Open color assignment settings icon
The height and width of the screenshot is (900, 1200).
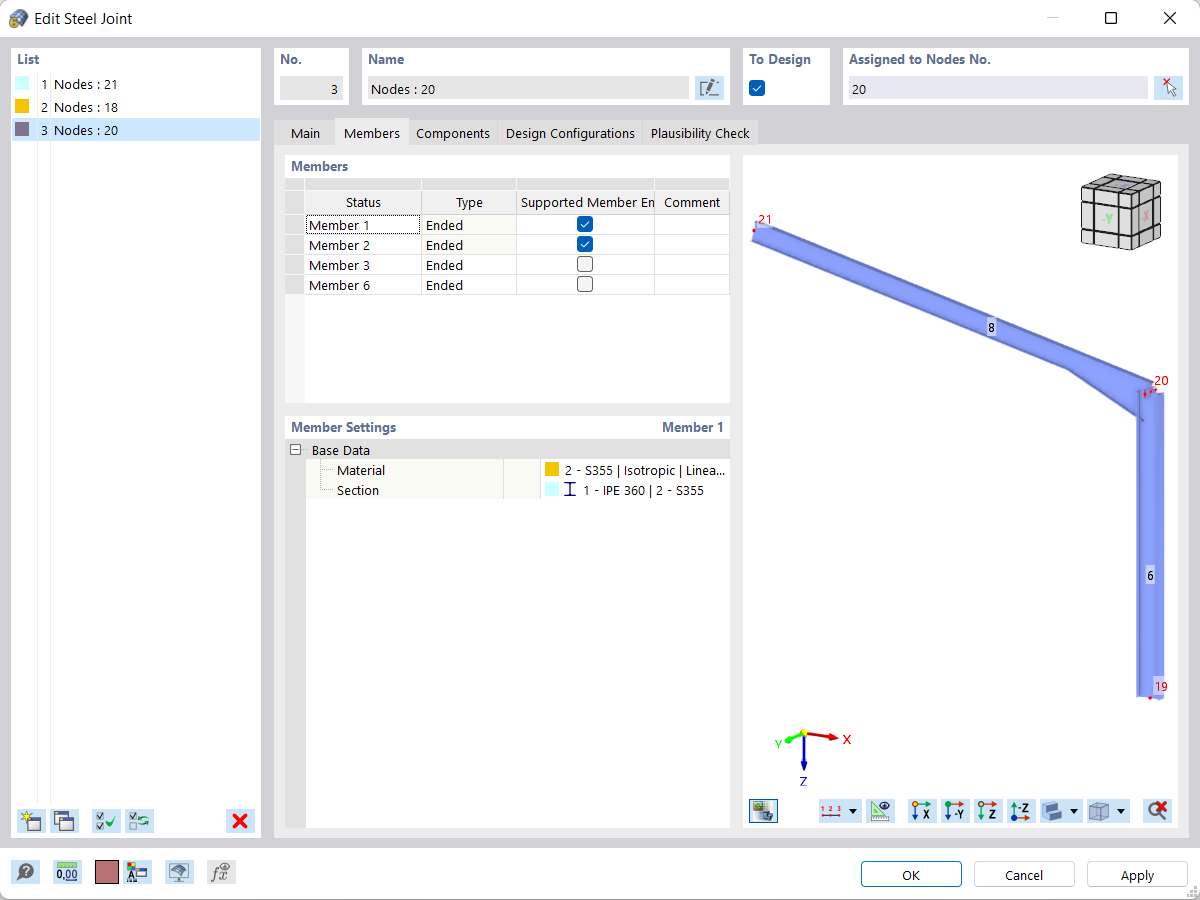137,872
